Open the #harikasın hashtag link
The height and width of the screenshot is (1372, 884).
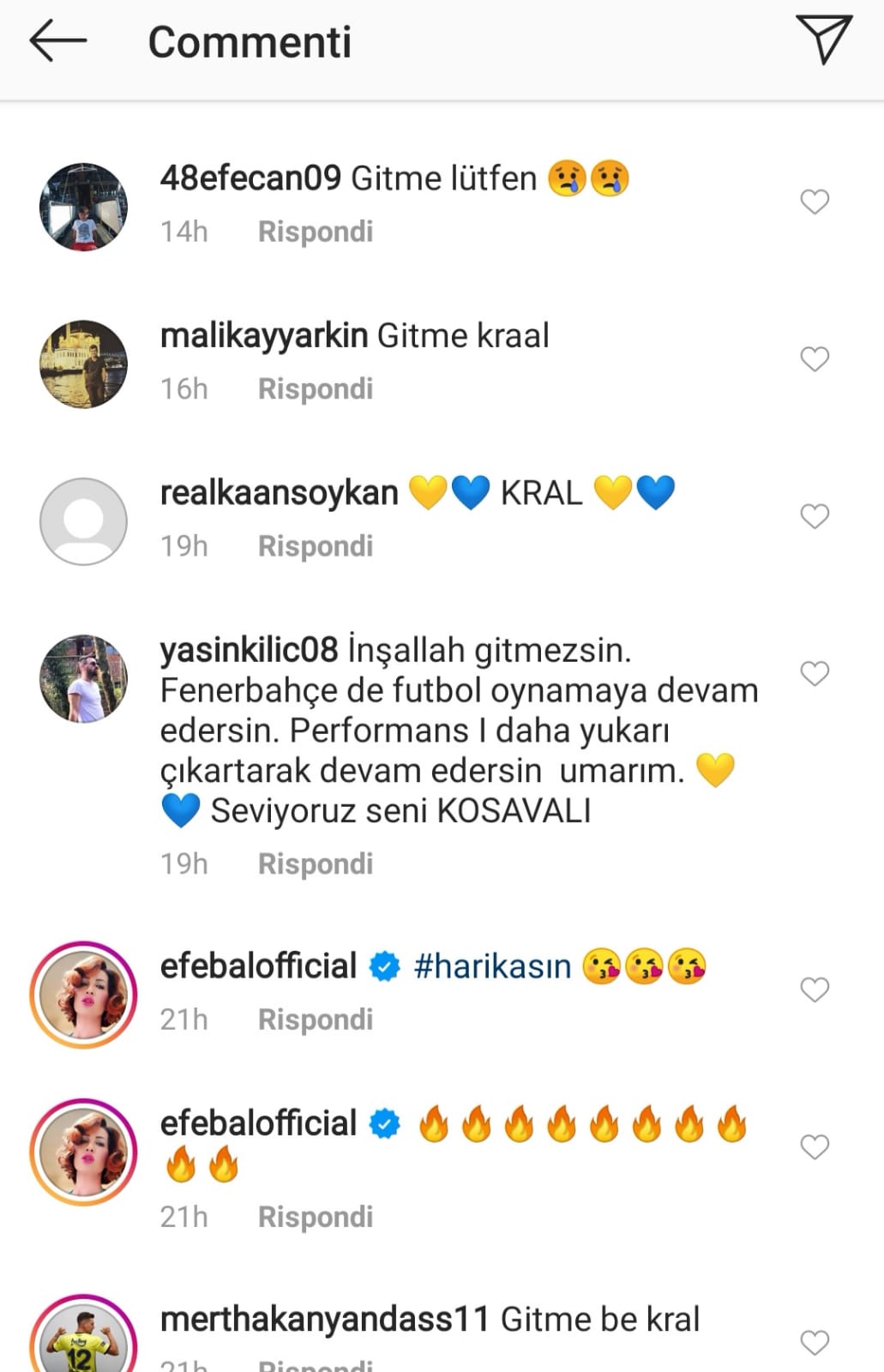coord(492,966)
